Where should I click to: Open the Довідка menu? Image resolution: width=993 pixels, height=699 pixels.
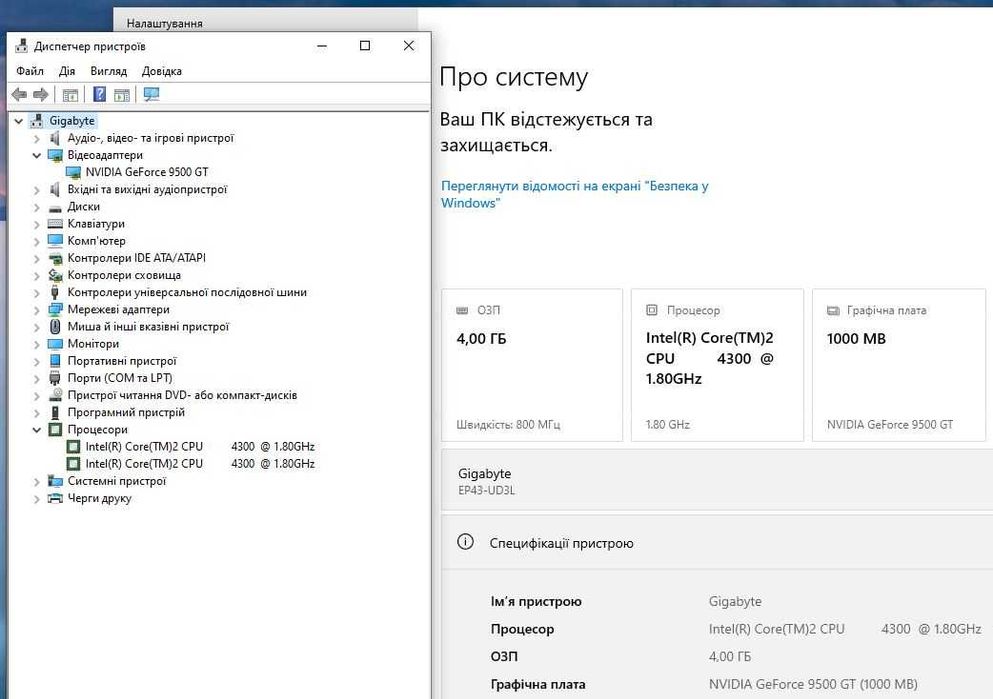point(161,71)
